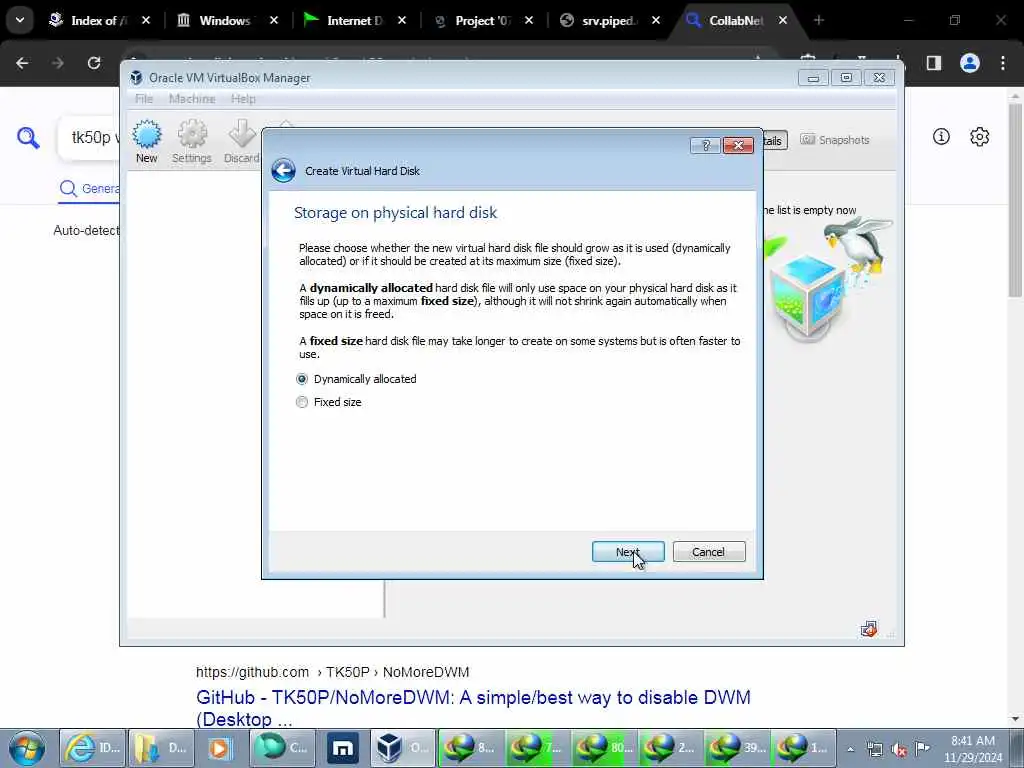Click the Discard arrow icon in VirtualBox

point(242,141)
